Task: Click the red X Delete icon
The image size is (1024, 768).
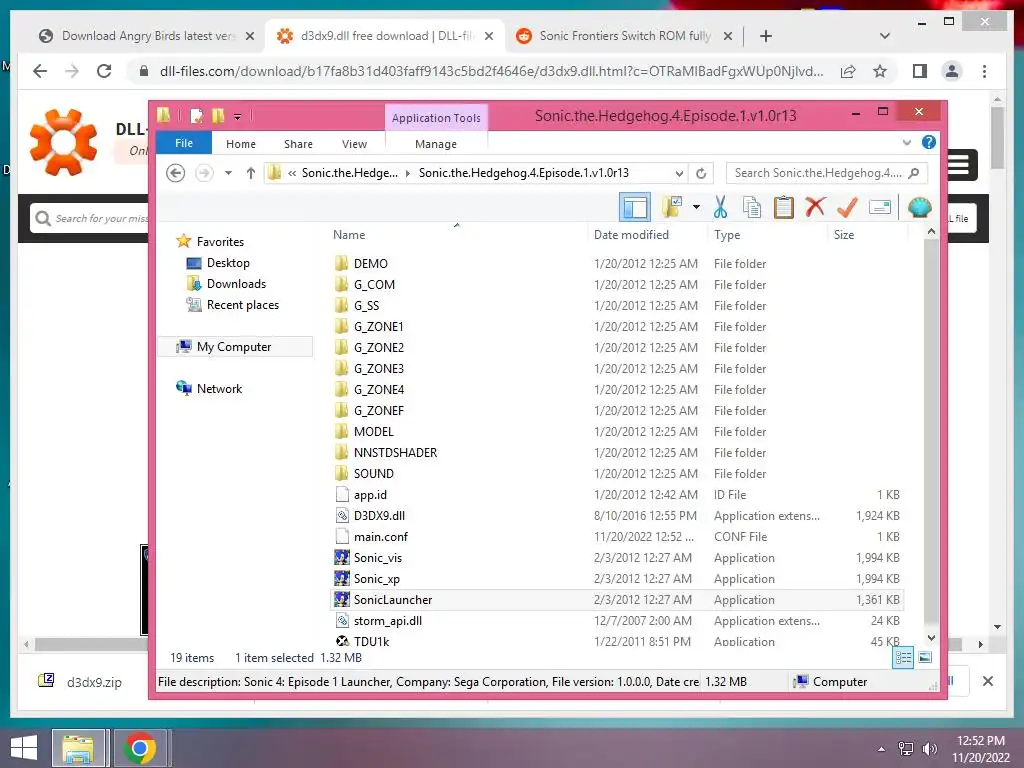Action: point(815,207)
